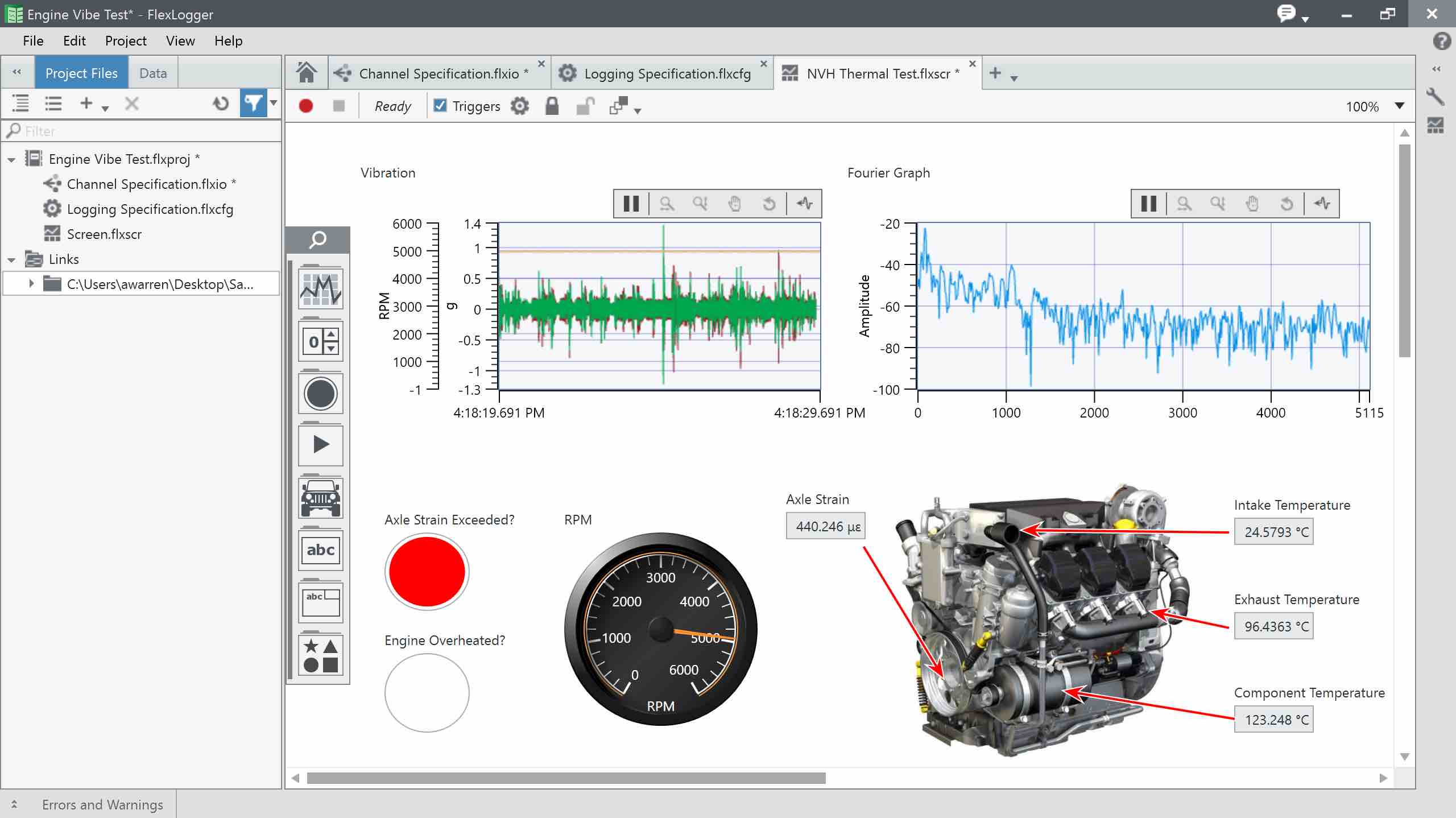This screenshot has width=1456, height=818.
Task: Switch to the Logging Specification.flxcfg tab
Action: pos(667,74)
